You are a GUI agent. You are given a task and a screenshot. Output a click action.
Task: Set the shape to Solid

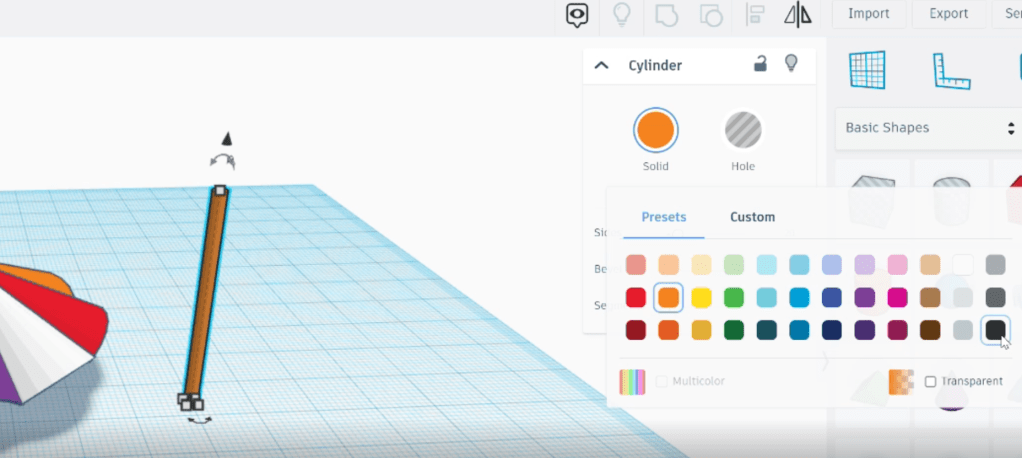pyautogui.click(x=656, y=130)
